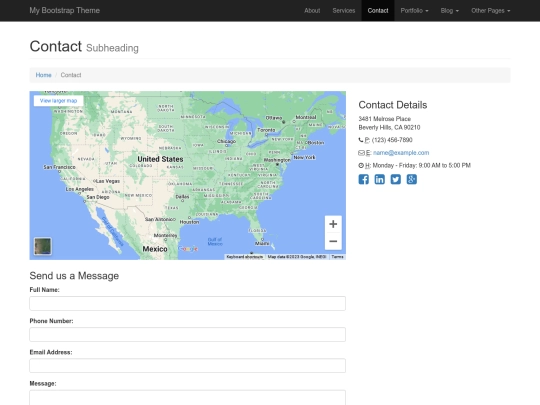Click the Los Angeles label on map
The height and width of the screenshot is (405, 540).
(80, 189)
